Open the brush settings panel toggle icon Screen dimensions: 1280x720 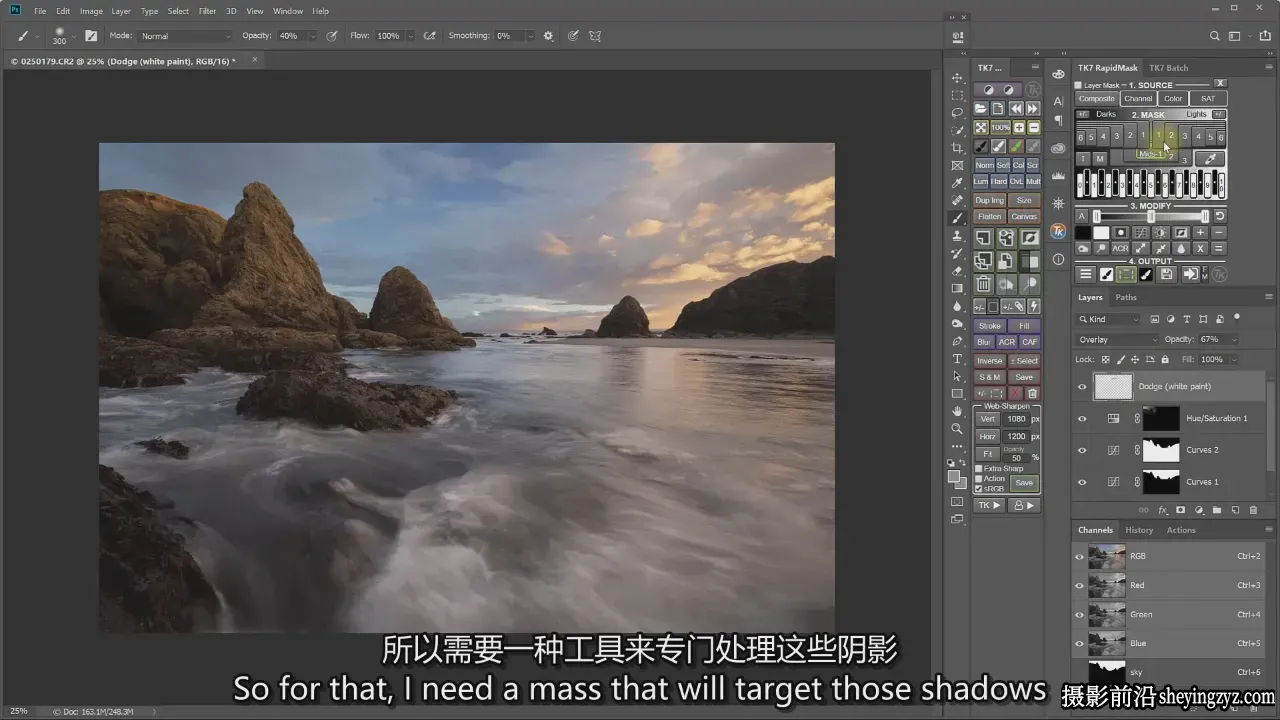tap(91, 36)
